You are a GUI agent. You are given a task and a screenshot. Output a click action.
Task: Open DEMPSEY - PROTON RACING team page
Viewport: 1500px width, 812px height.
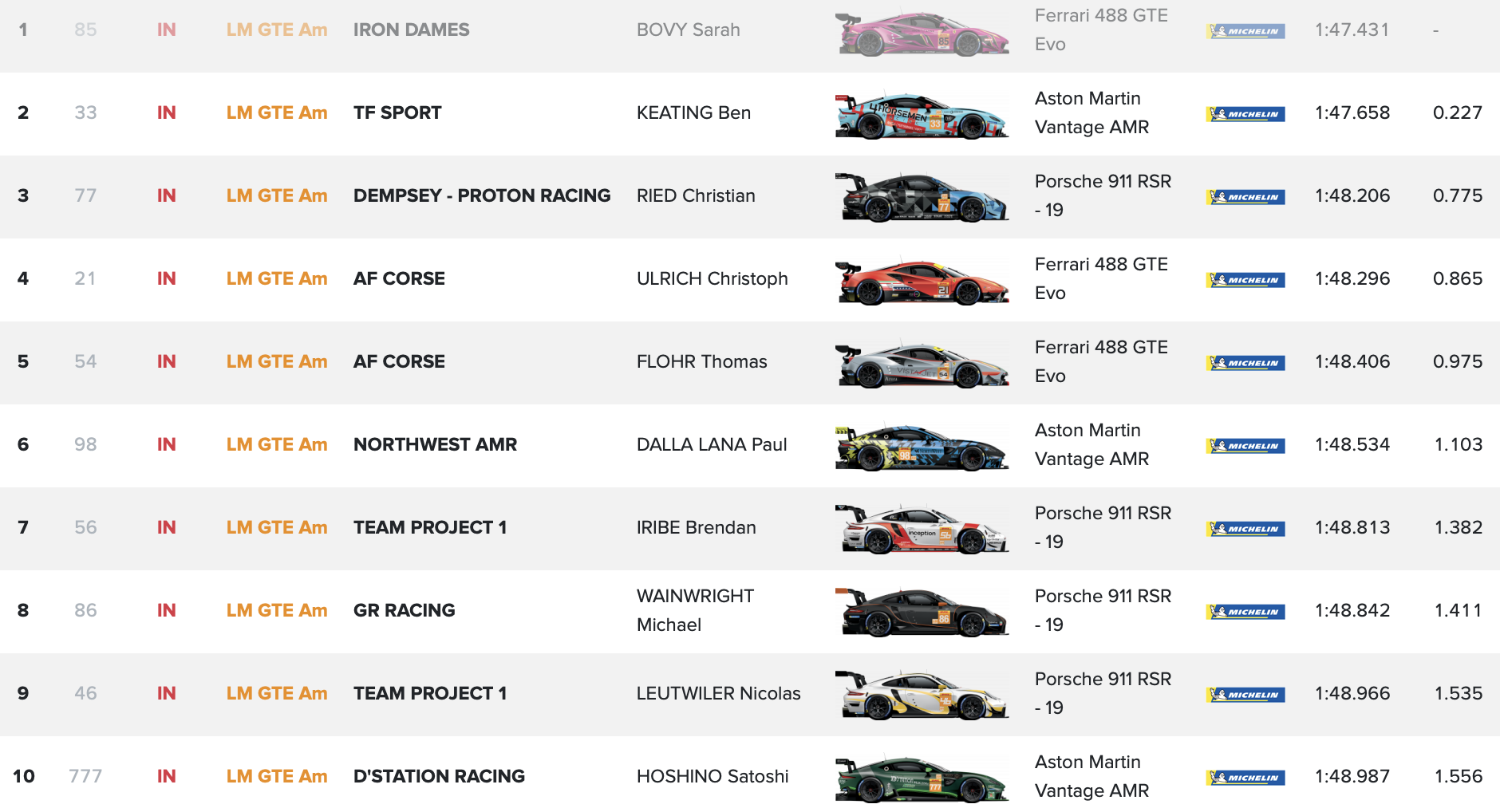tap(482, 195)
